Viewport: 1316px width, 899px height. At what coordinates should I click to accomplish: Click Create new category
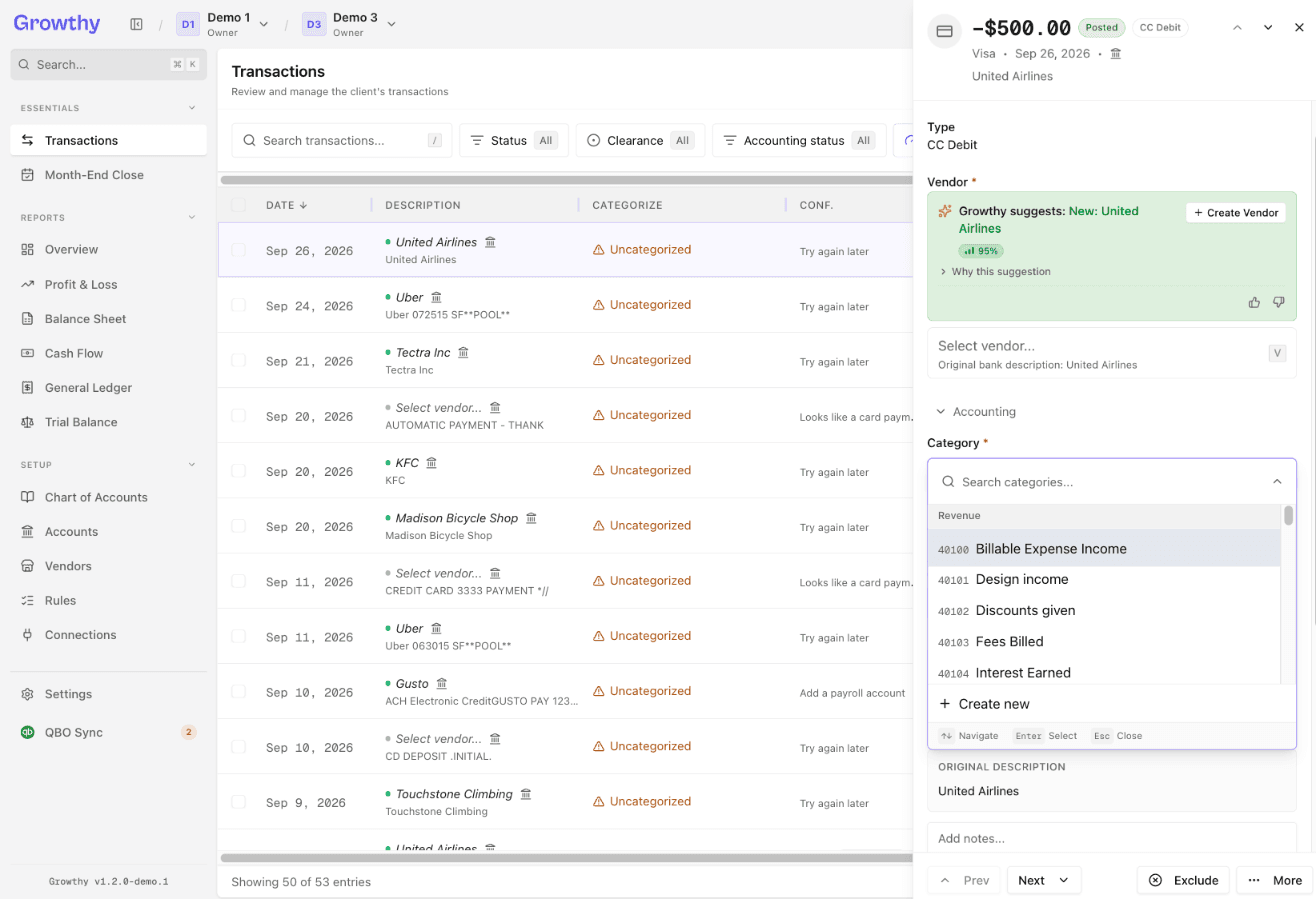coord(1112,704)
